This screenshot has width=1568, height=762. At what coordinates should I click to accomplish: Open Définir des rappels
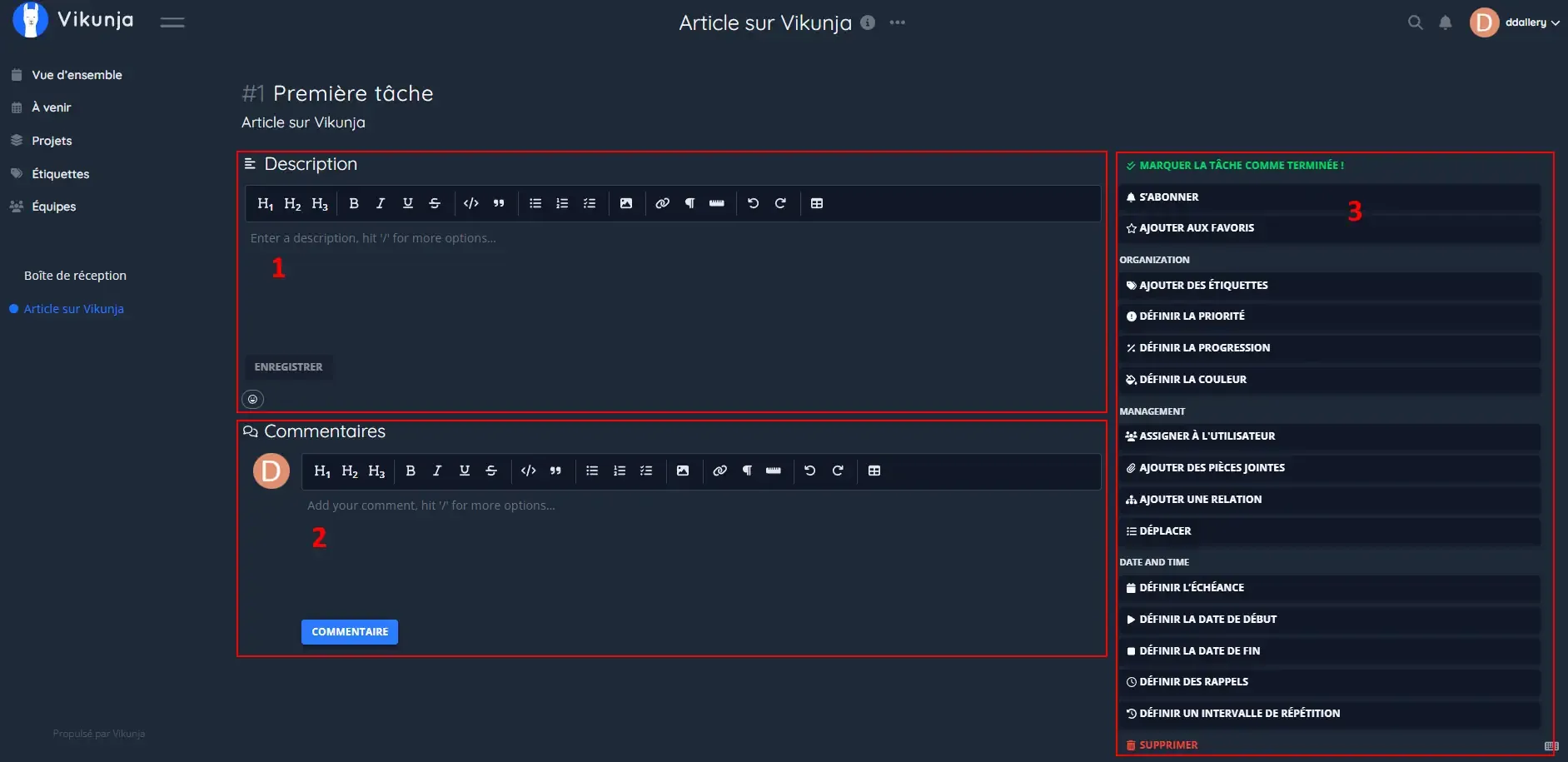coord(1330,682)
